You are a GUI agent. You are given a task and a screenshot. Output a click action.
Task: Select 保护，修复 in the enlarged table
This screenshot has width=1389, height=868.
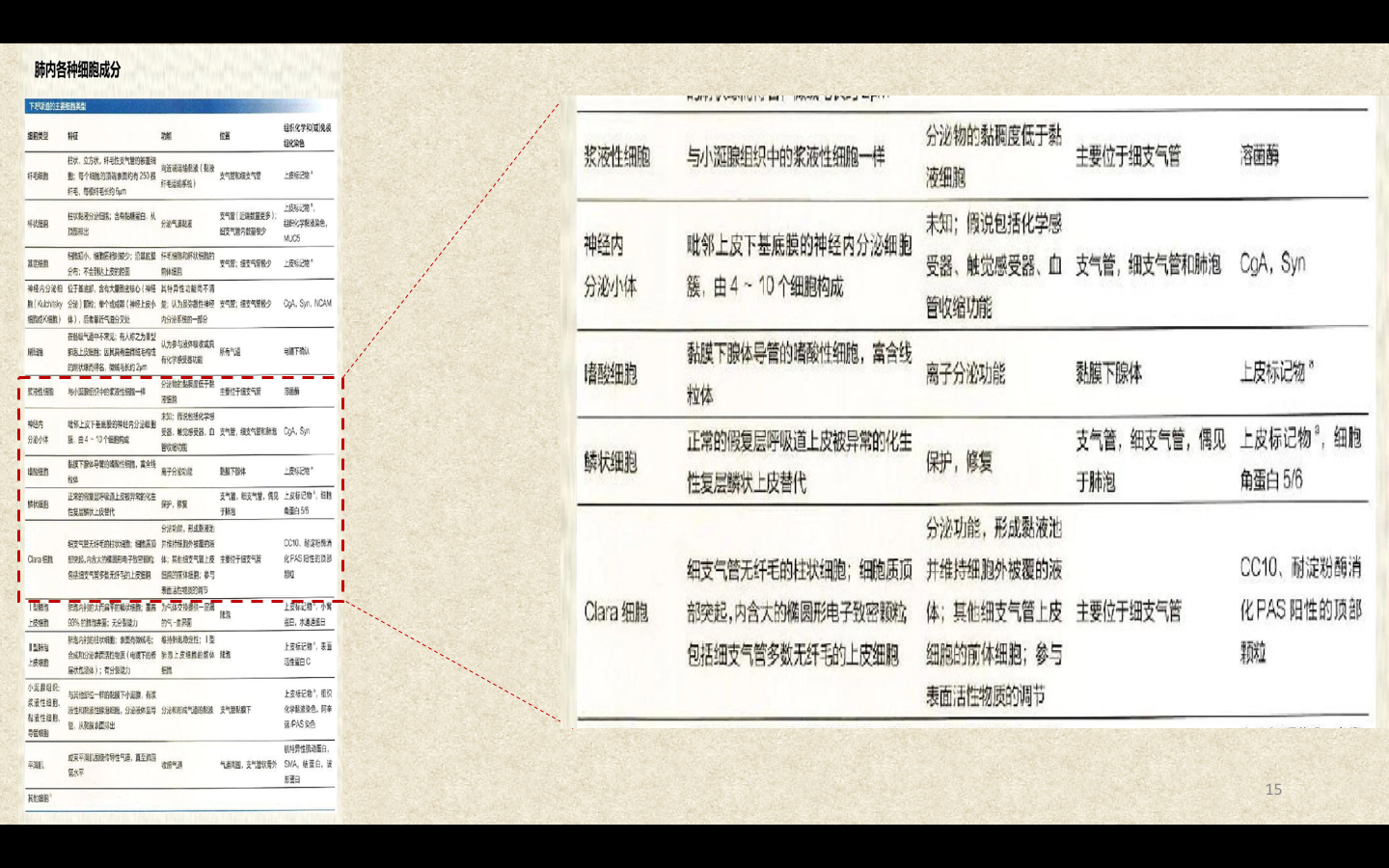959,462
